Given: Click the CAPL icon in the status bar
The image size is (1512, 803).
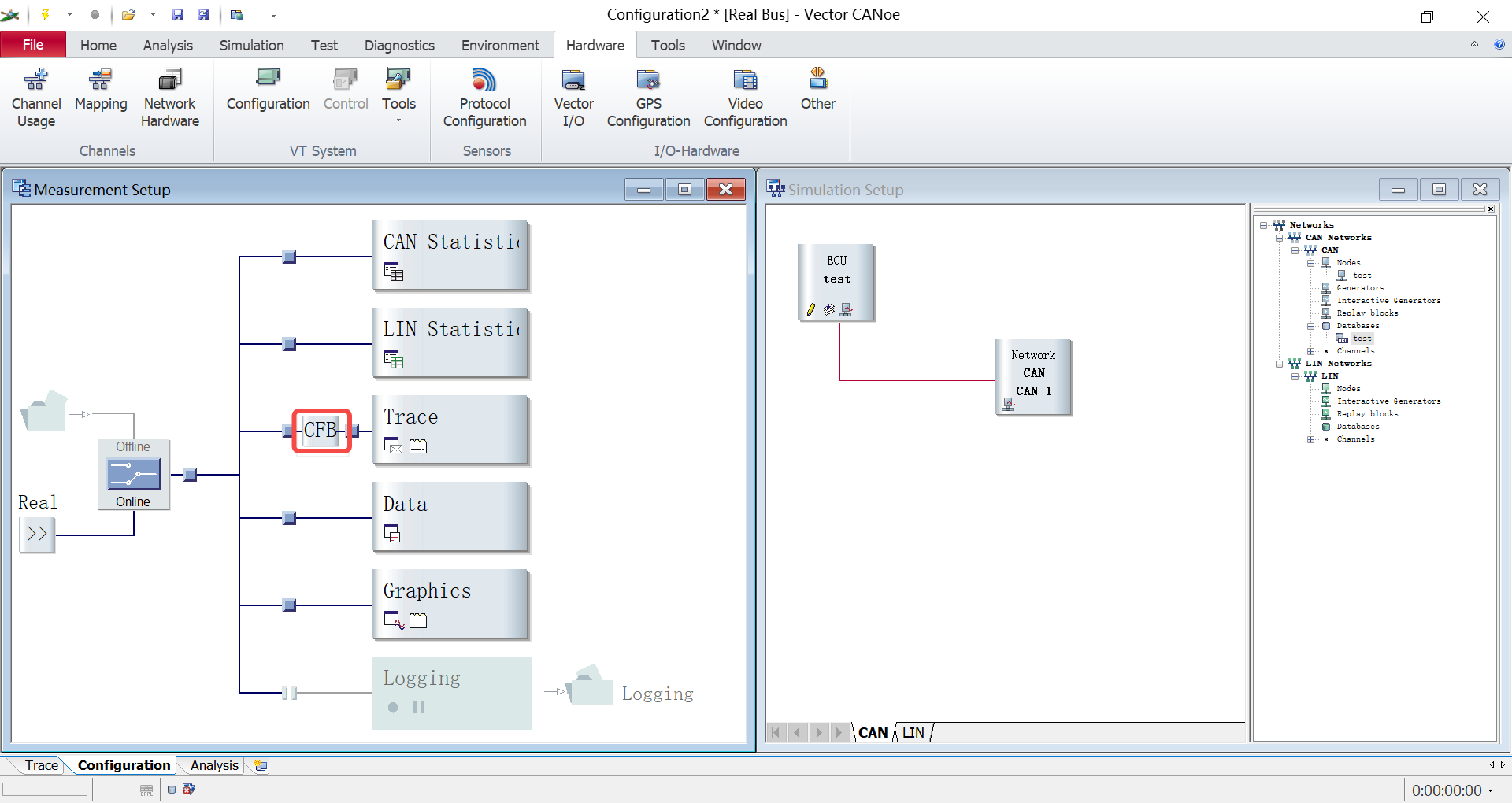Looking at the screenshot, I should coord(146,790).
